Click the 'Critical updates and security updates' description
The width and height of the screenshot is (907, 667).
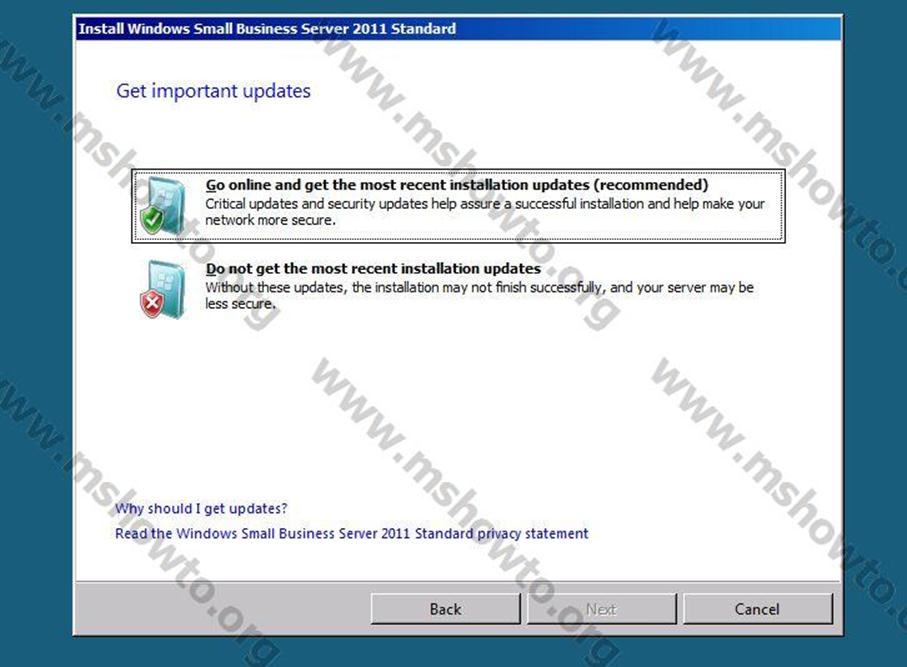click(485, 212)
